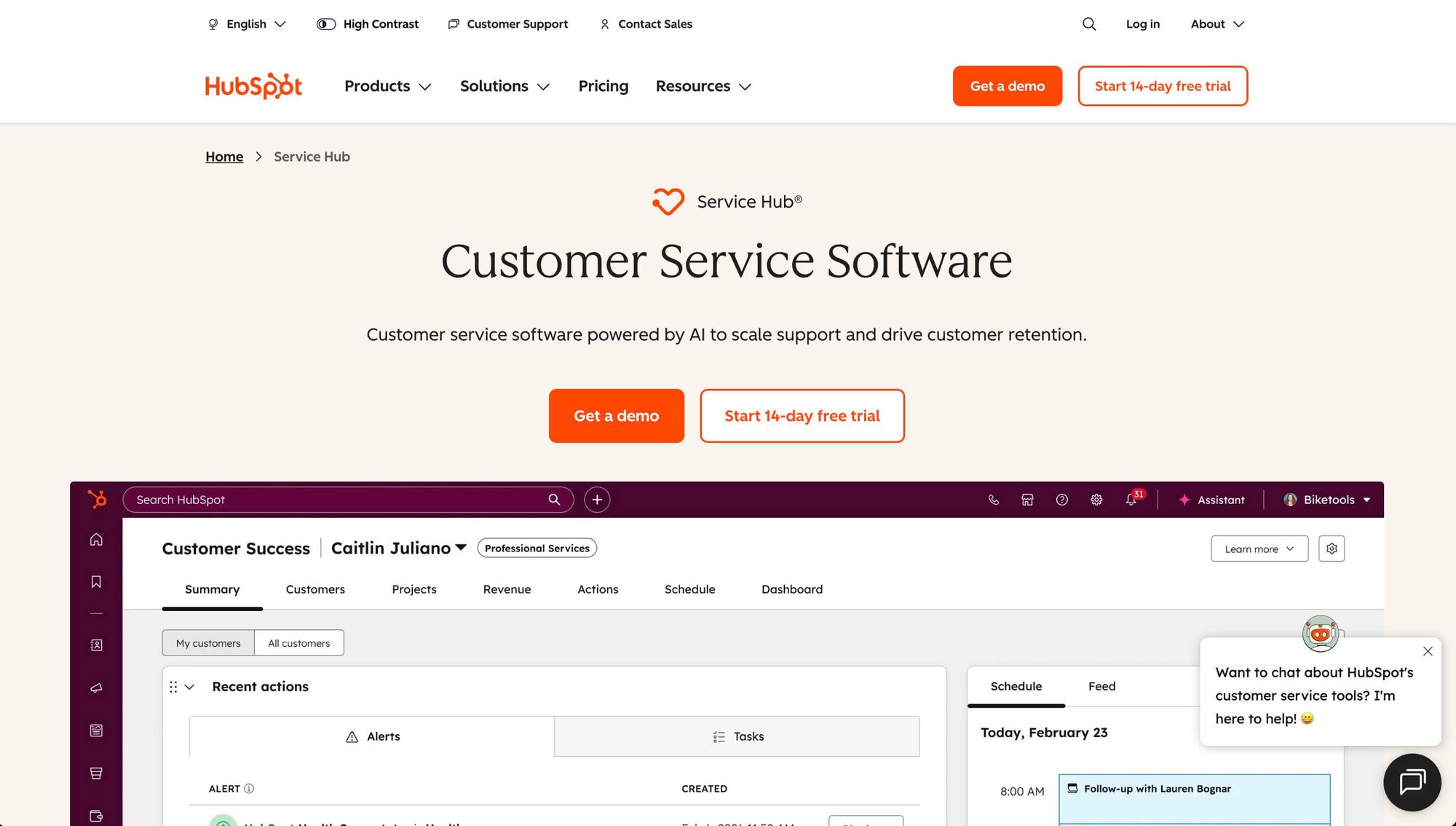This screenshot has height=826, width=1456.
Task: Click the phone calling icon in the app header
Action: (994, 500)
